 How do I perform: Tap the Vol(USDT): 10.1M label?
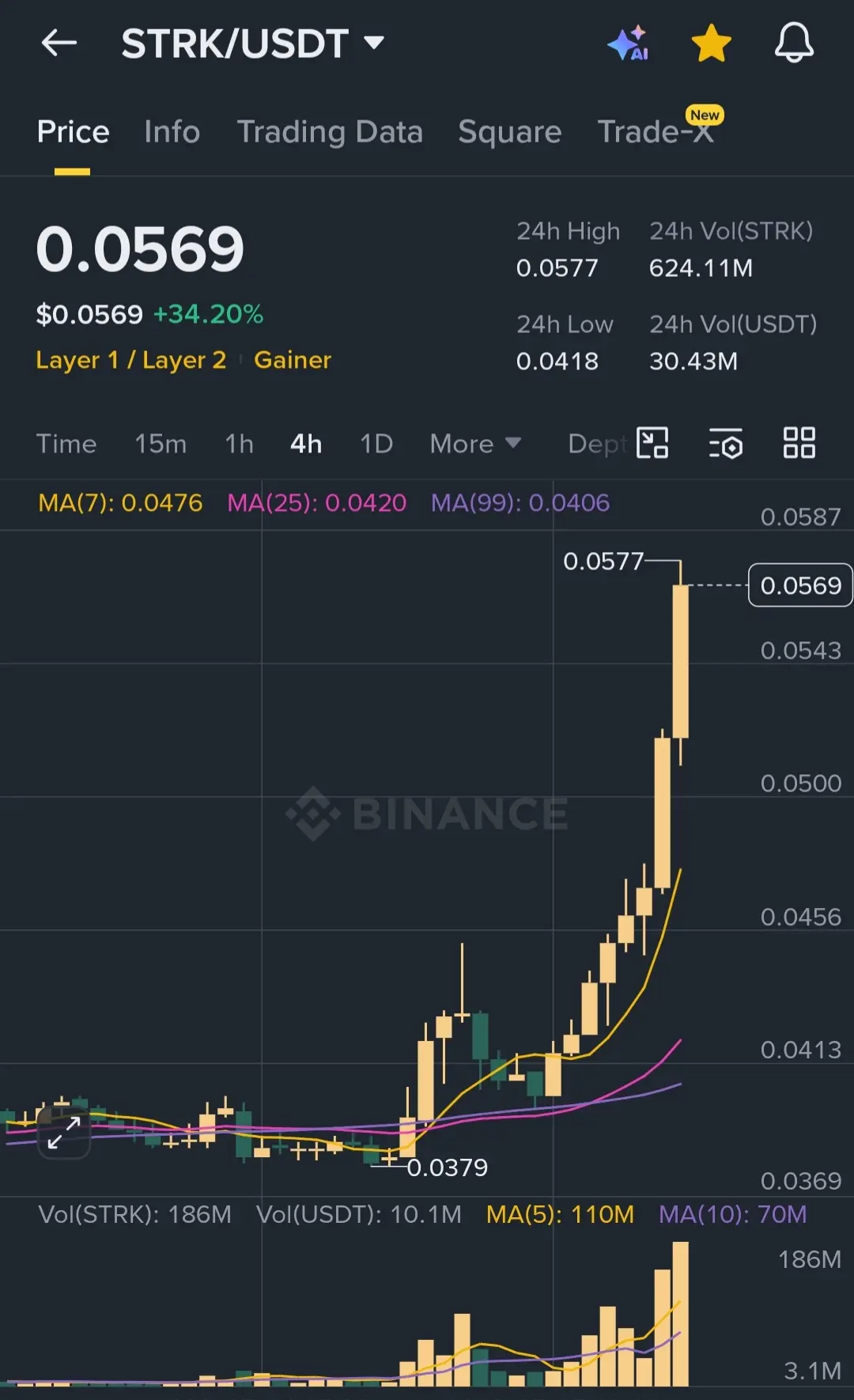coord(359,1214)
